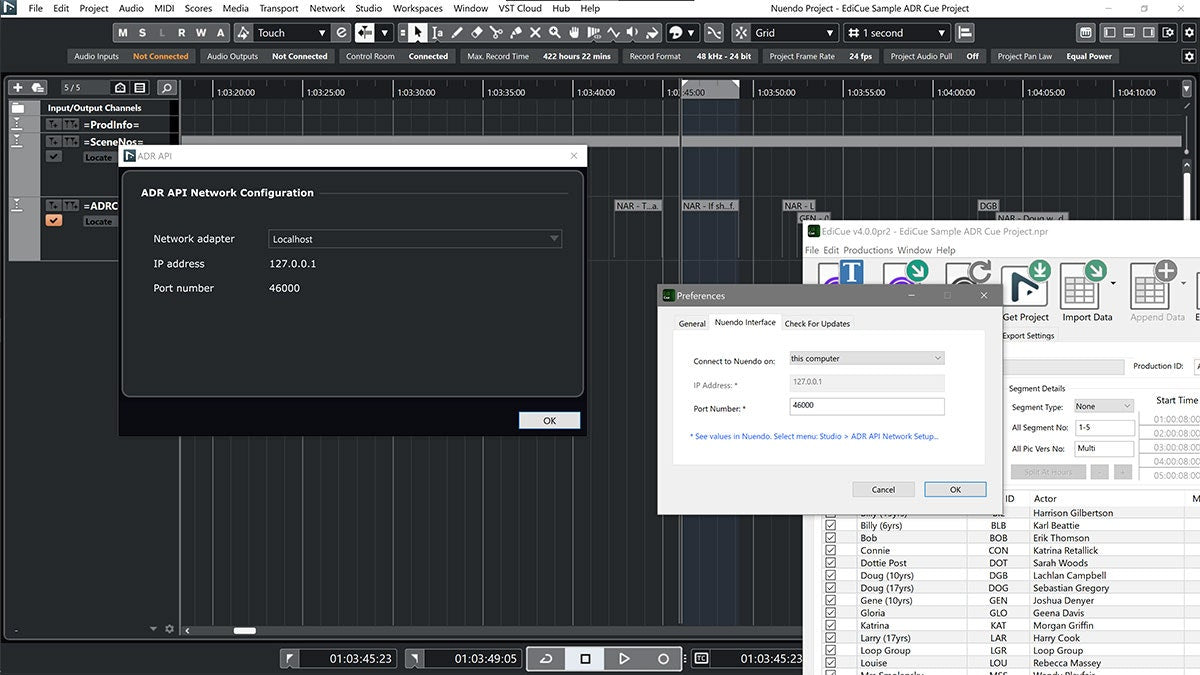Click Cancel in Preferences dialog

tap(883, 489)
